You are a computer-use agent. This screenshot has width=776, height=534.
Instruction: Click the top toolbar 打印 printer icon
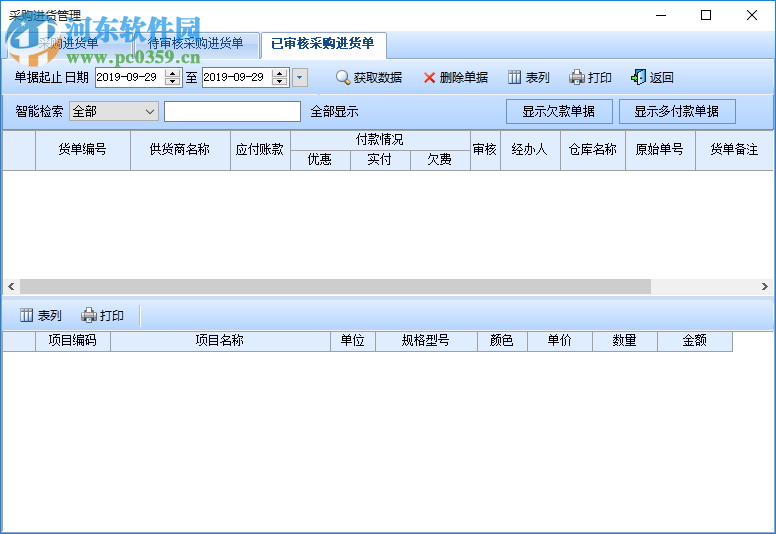click(x=577, y=77)
